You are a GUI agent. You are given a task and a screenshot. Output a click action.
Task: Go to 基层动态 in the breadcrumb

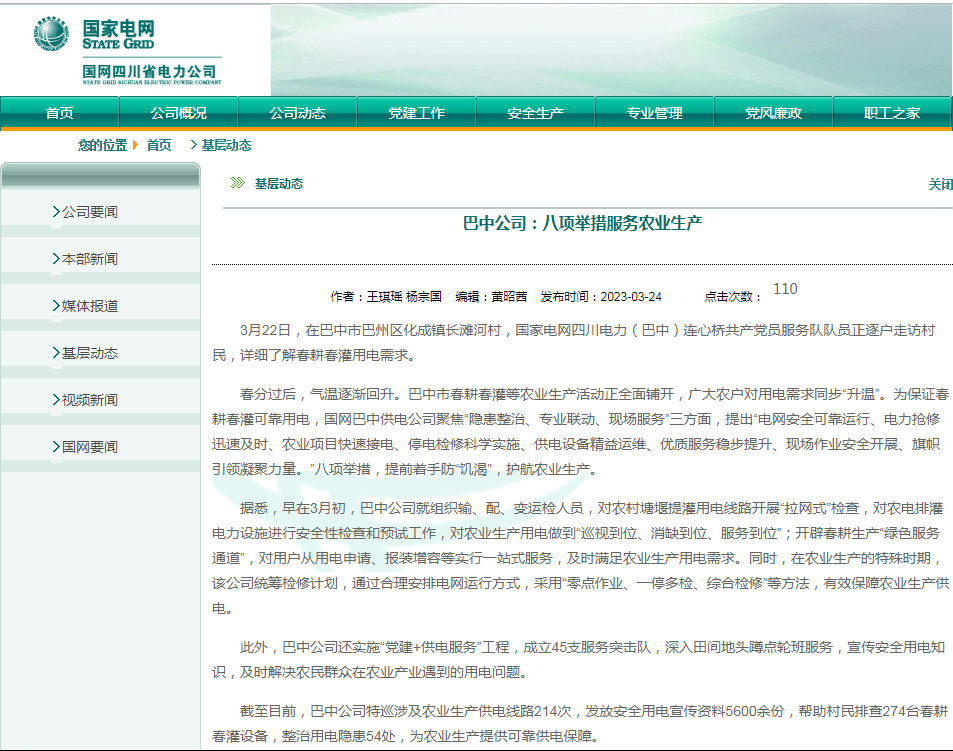pos(226,145)
